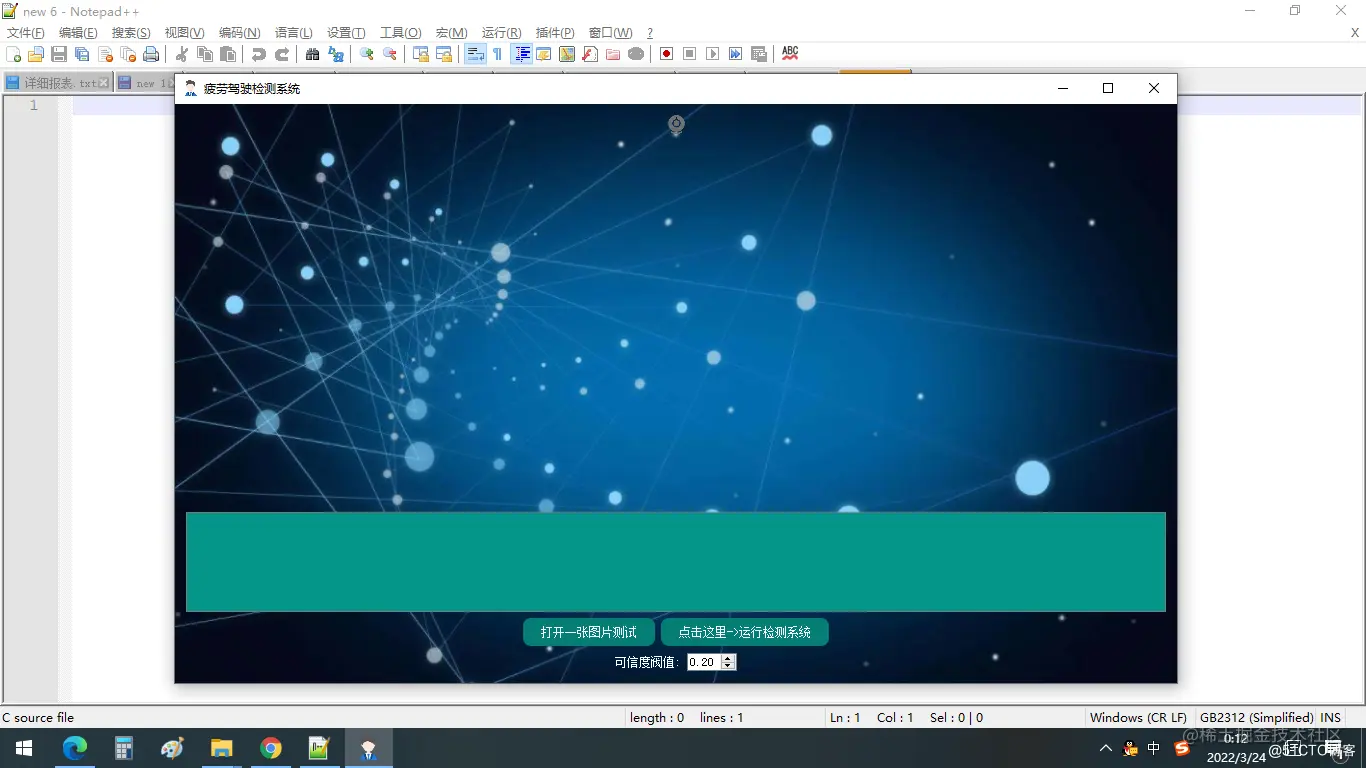The height and width of the screenshot is (768, 1366).
Task: Close current document toolbar icon
Action: [105, 54]
